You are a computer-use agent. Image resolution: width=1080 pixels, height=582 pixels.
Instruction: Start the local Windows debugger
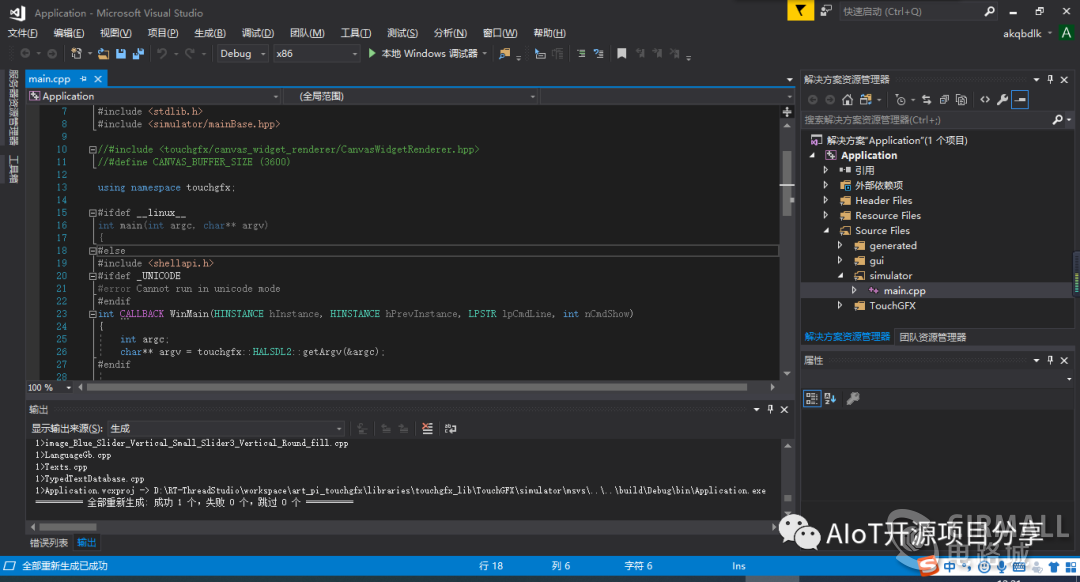point(423,54)
